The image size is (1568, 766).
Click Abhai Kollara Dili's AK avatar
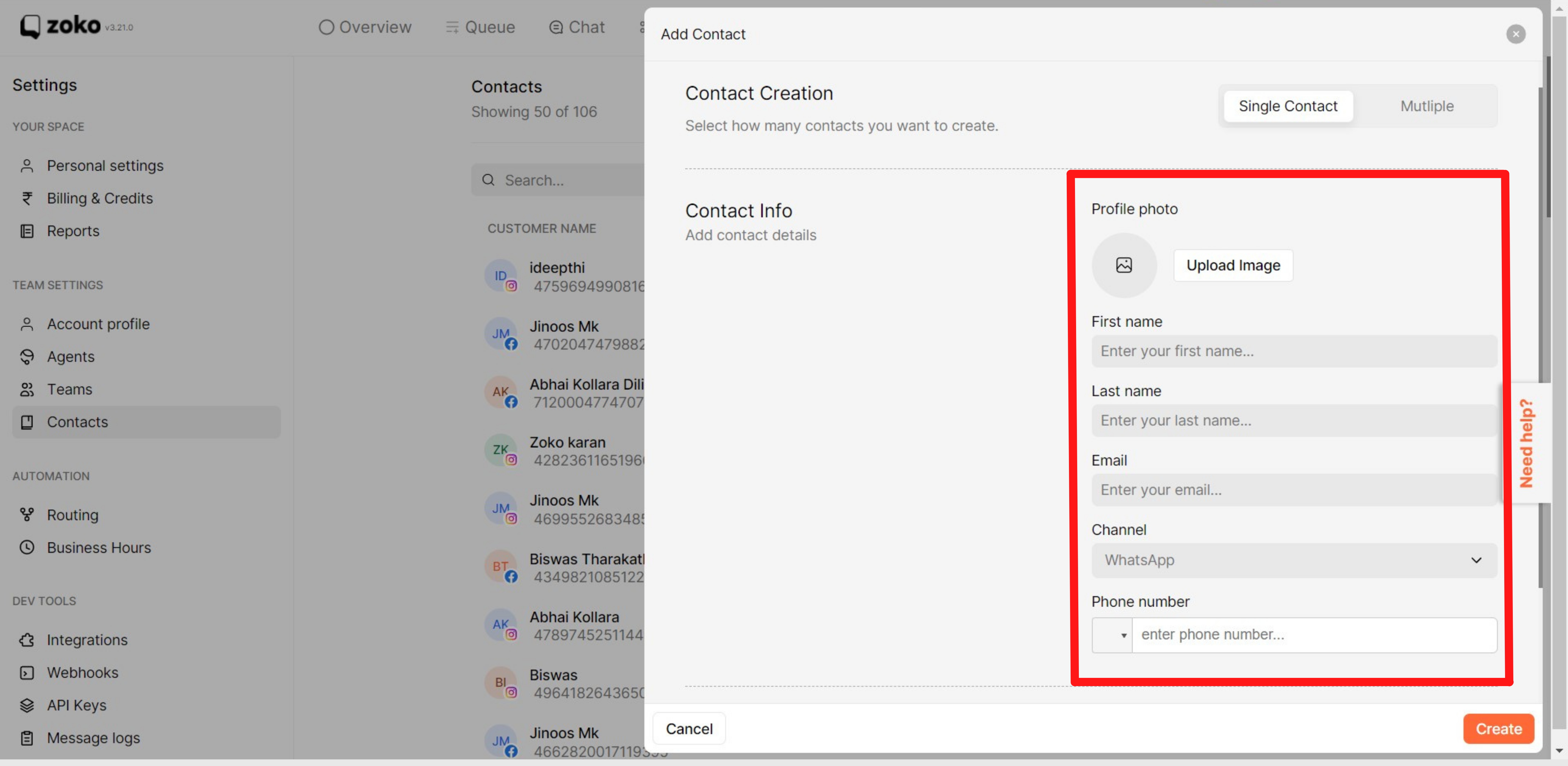tap(500, 392)
